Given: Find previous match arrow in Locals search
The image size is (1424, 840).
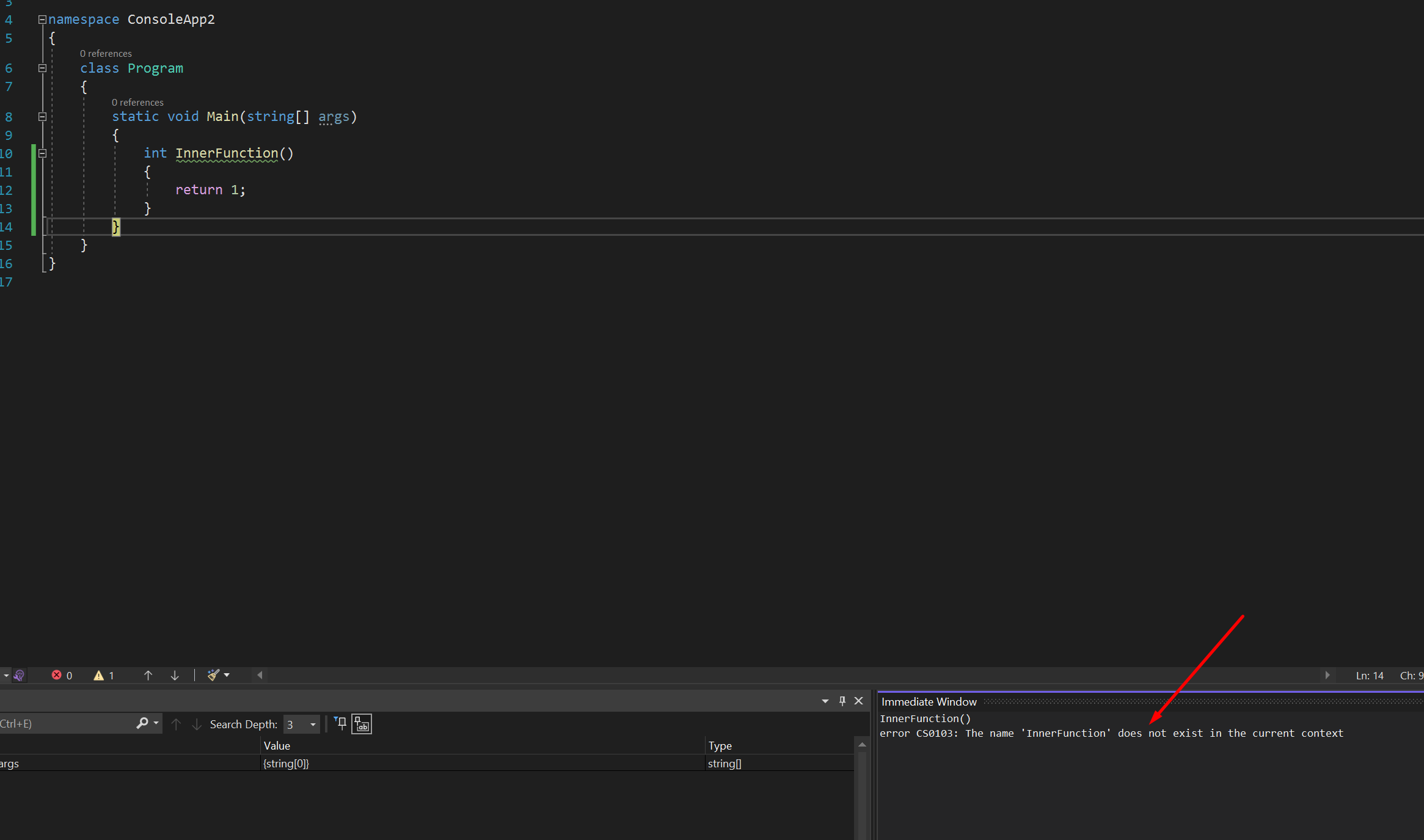Looking at the screenshot, I should (x=176, y=724).
